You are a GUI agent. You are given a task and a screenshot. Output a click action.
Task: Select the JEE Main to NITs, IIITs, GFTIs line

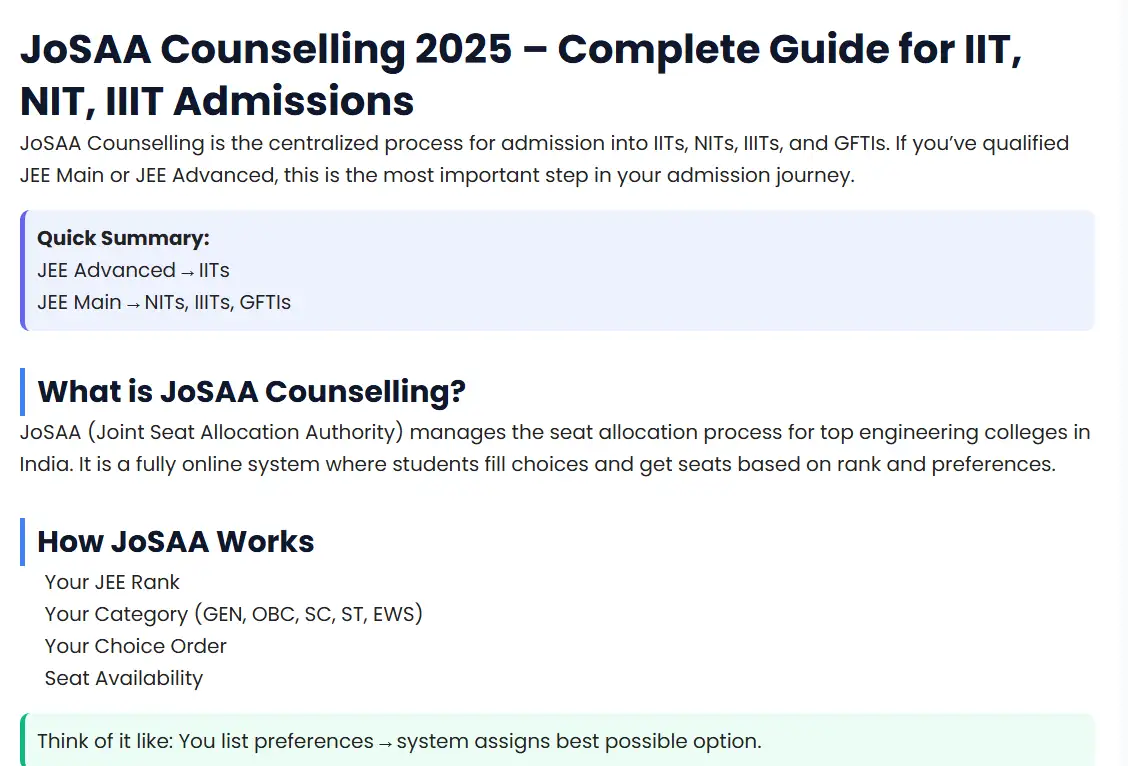(x=164, y=303)
